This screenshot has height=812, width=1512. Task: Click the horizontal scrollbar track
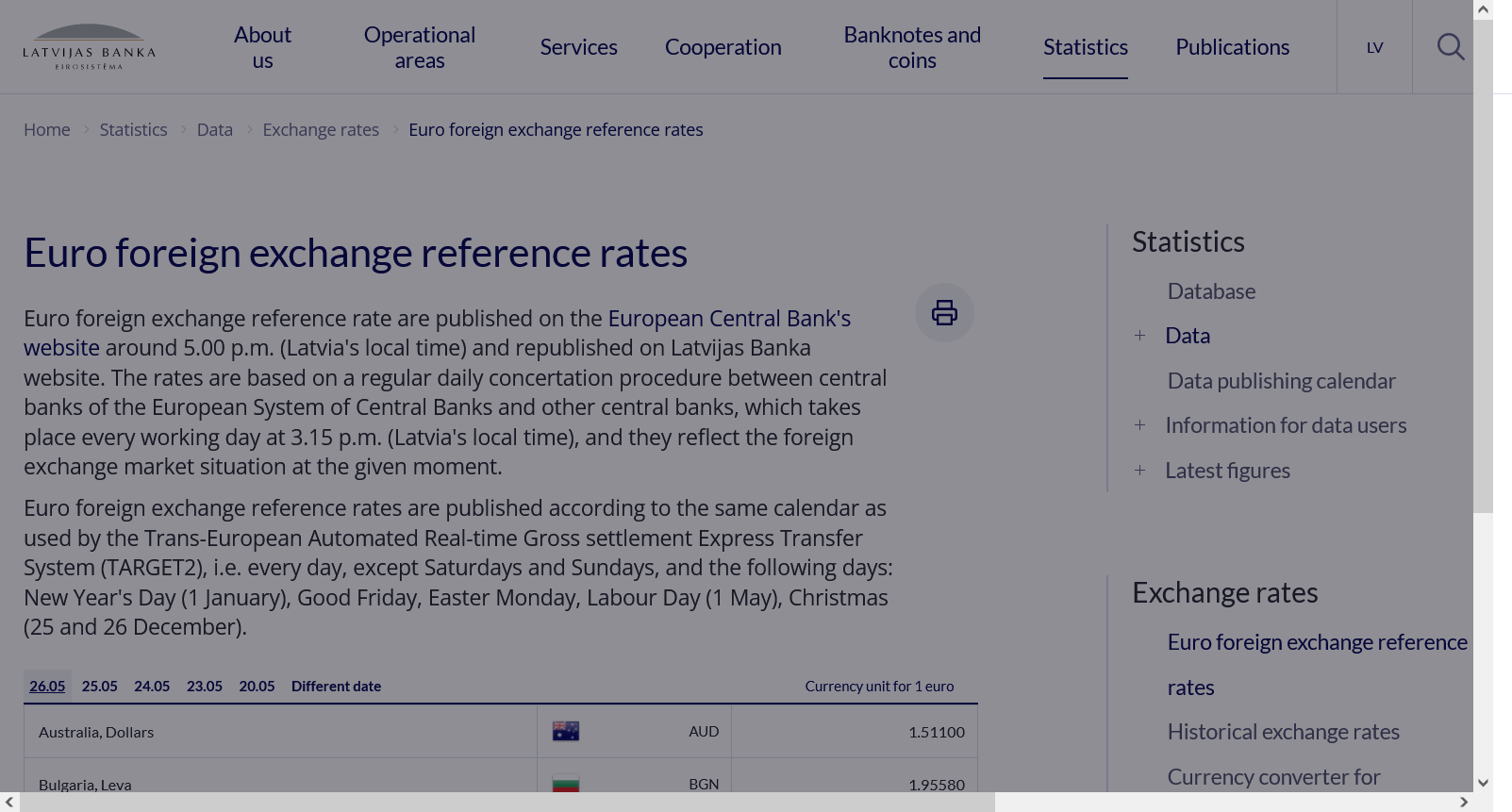click(1226, 803)
